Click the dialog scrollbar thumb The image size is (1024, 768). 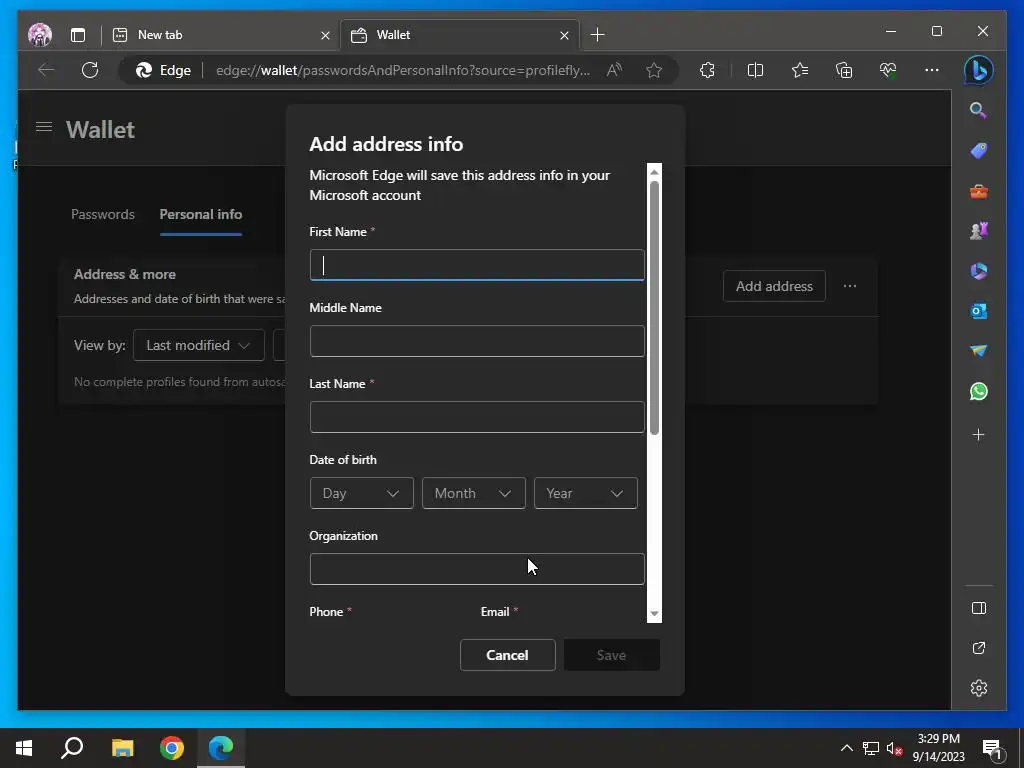coord(654,307)
